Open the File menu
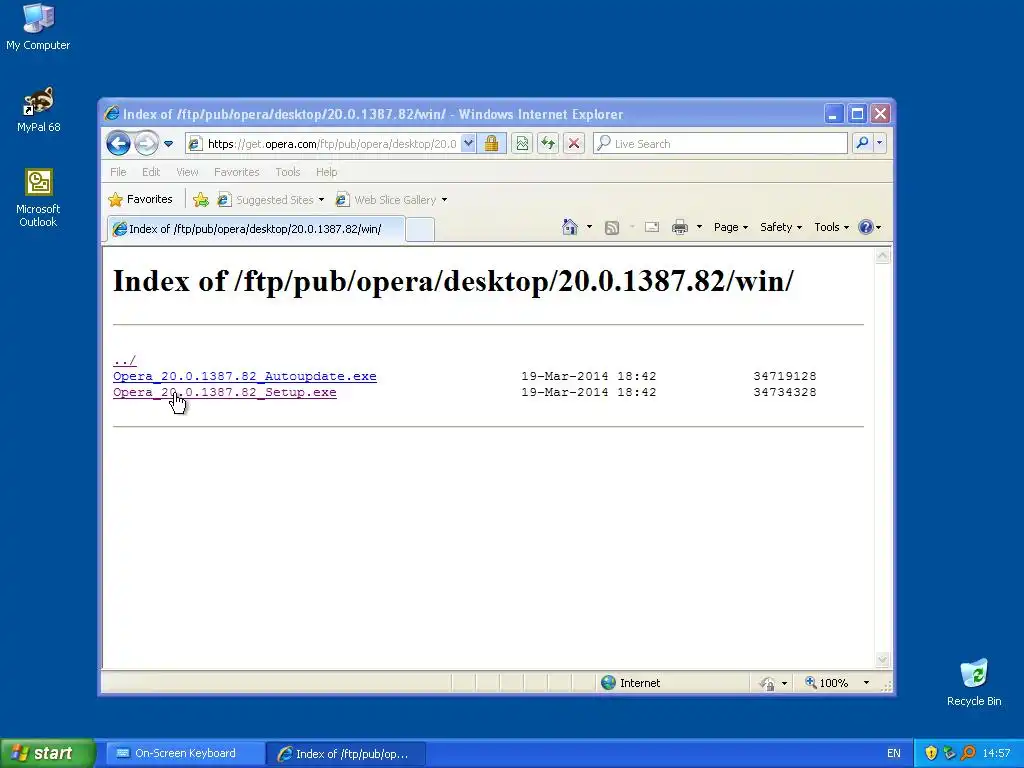 click(118, 172)
